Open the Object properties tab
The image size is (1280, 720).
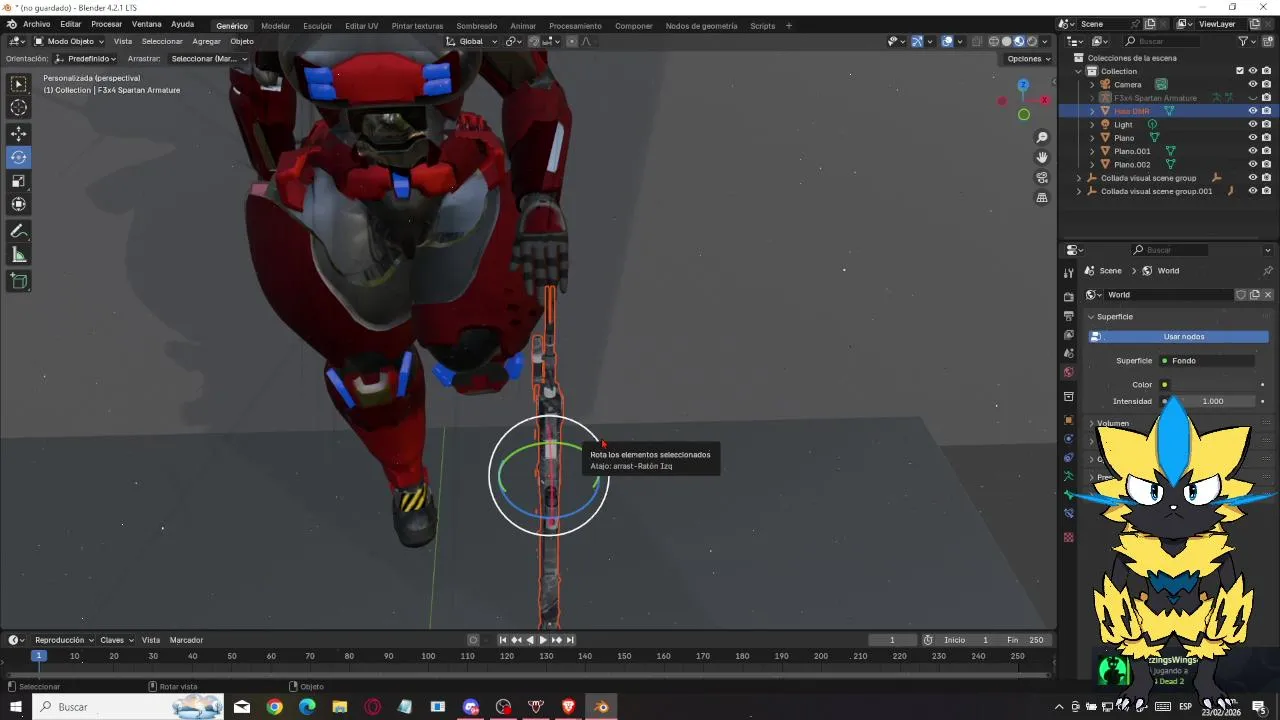1069,420
